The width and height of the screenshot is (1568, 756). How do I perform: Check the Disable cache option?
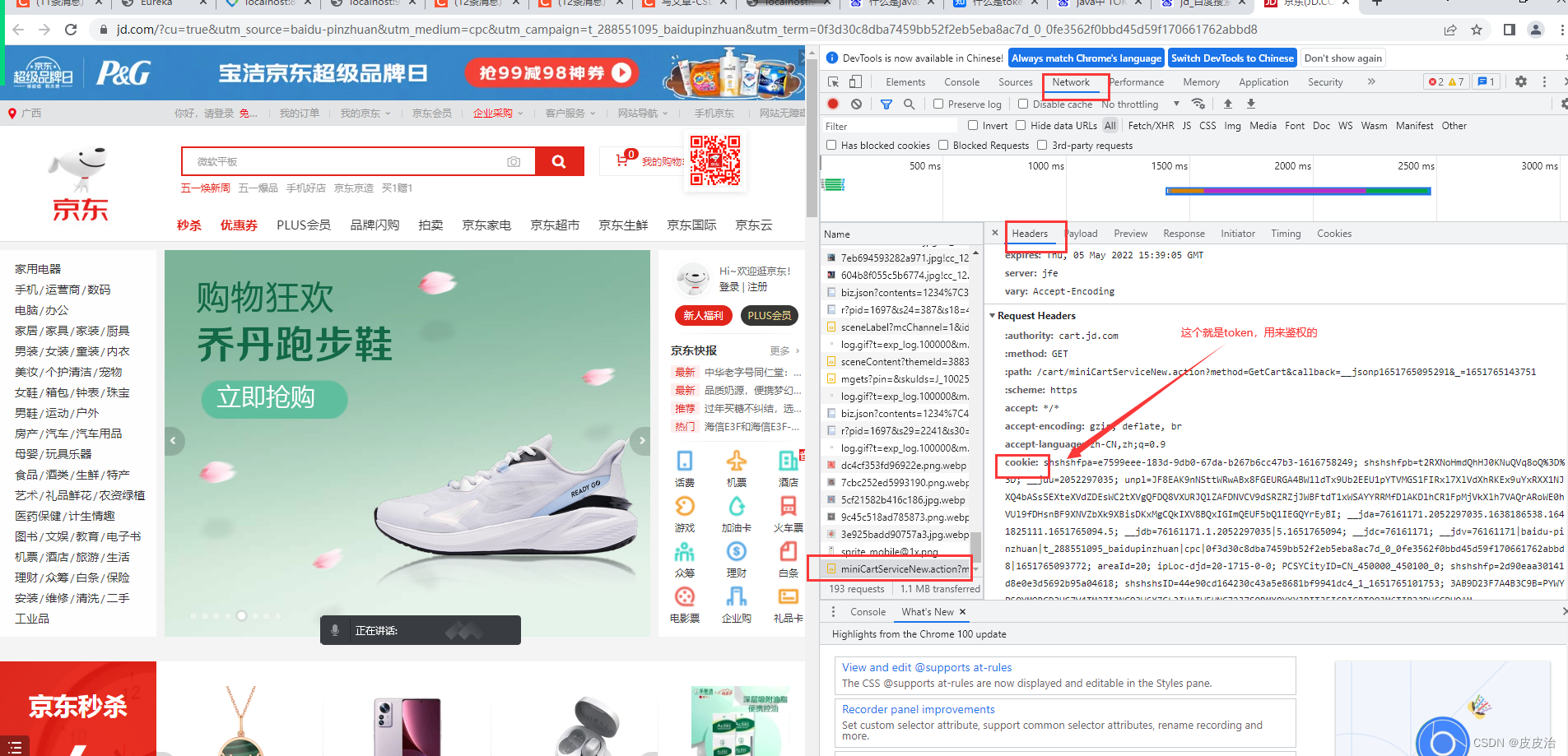coord(1021,104)
